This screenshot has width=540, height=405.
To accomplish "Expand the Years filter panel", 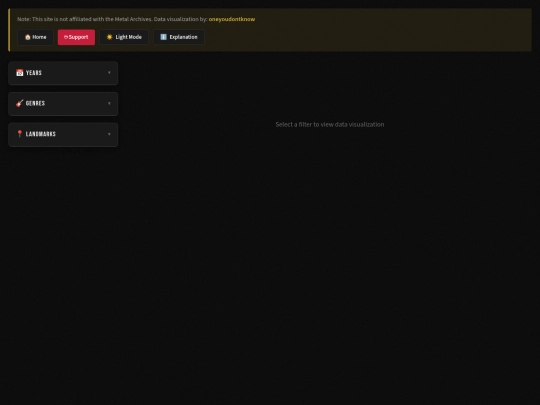I will pos(63,73).
